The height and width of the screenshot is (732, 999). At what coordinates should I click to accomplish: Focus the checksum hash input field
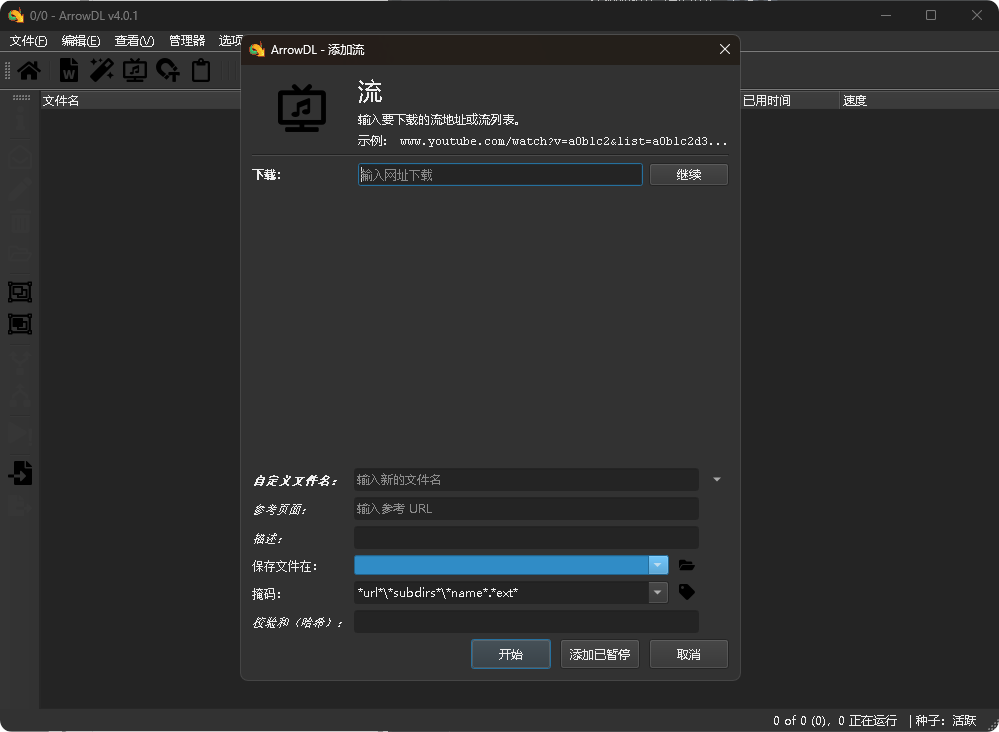coord(526,622)
